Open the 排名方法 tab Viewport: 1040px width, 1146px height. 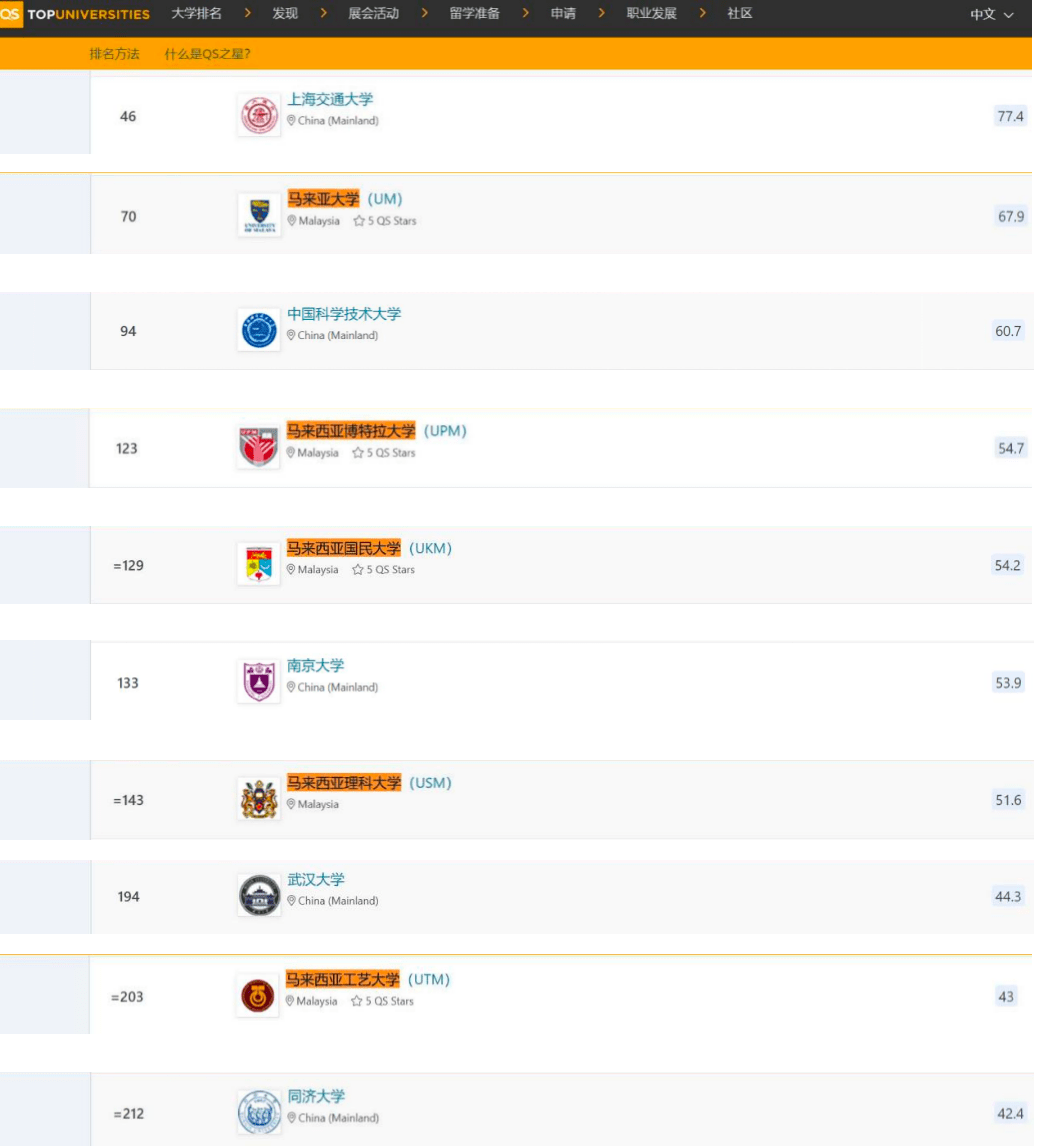point(115,53)
